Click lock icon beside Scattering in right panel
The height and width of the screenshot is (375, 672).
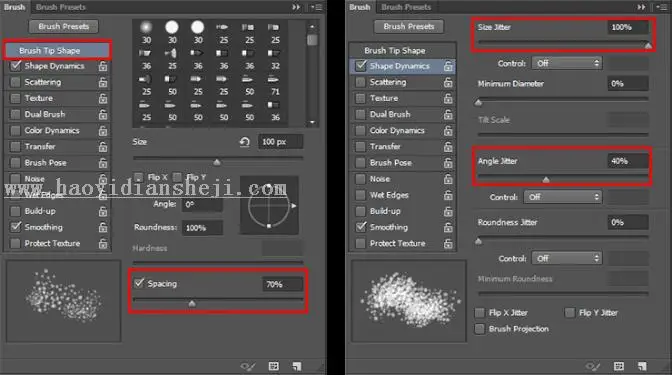point(448,82)
